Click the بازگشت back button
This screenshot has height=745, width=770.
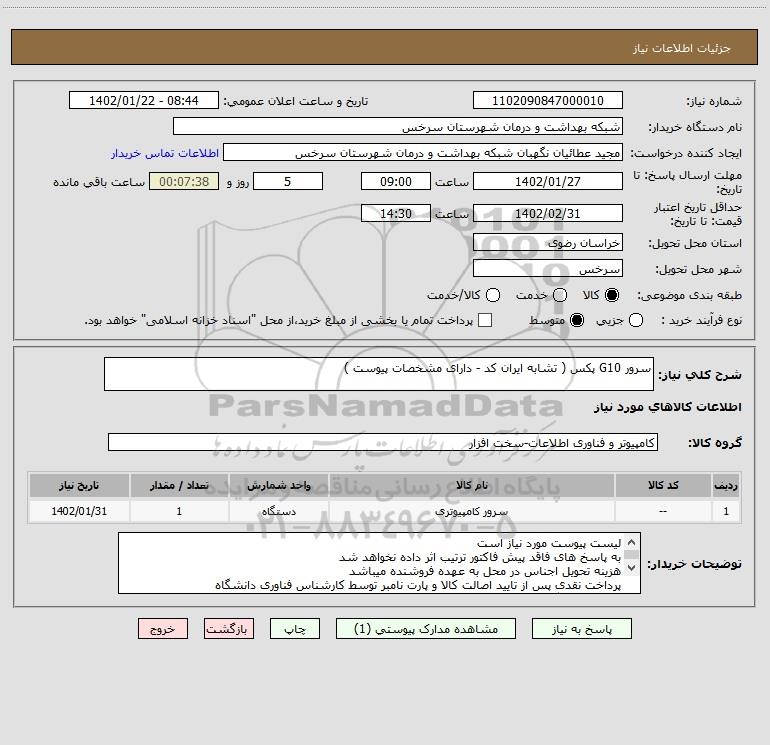click(x=229, y=629)
